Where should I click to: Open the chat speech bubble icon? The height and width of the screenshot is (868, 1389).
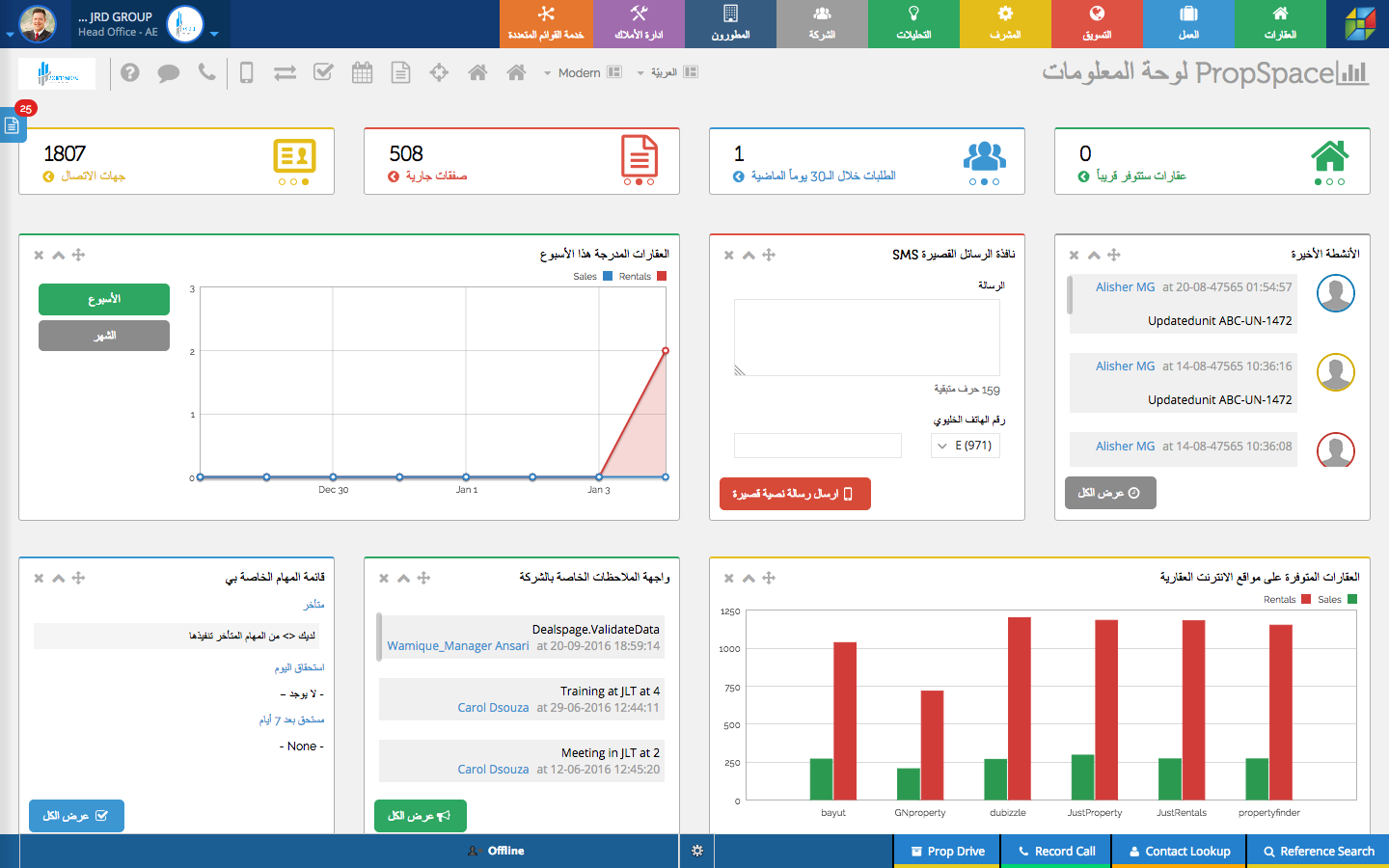[169, 73]
